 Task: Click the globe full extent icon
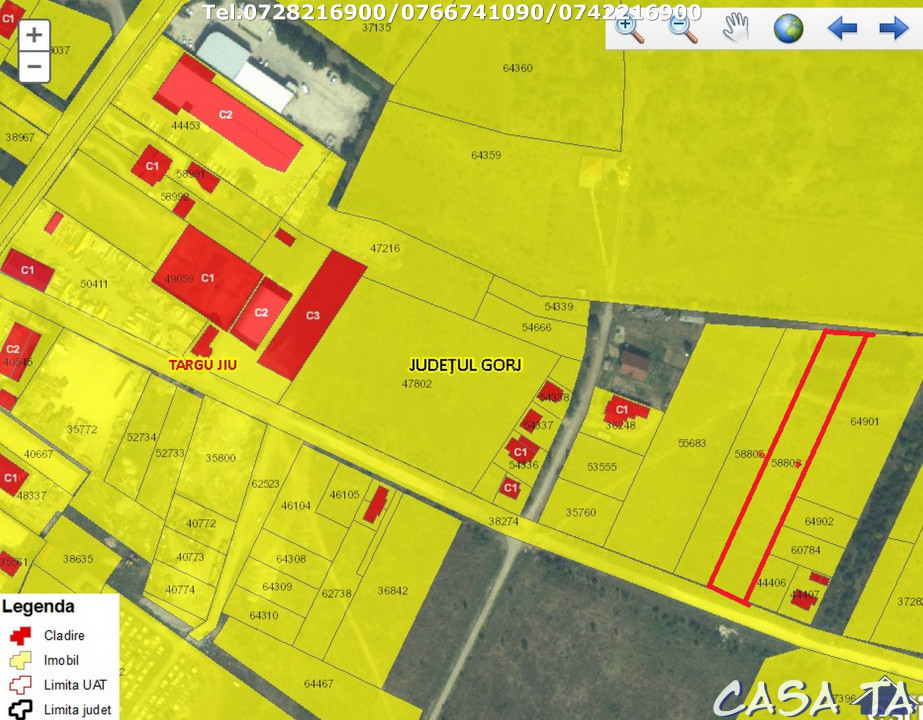[788, 28]
